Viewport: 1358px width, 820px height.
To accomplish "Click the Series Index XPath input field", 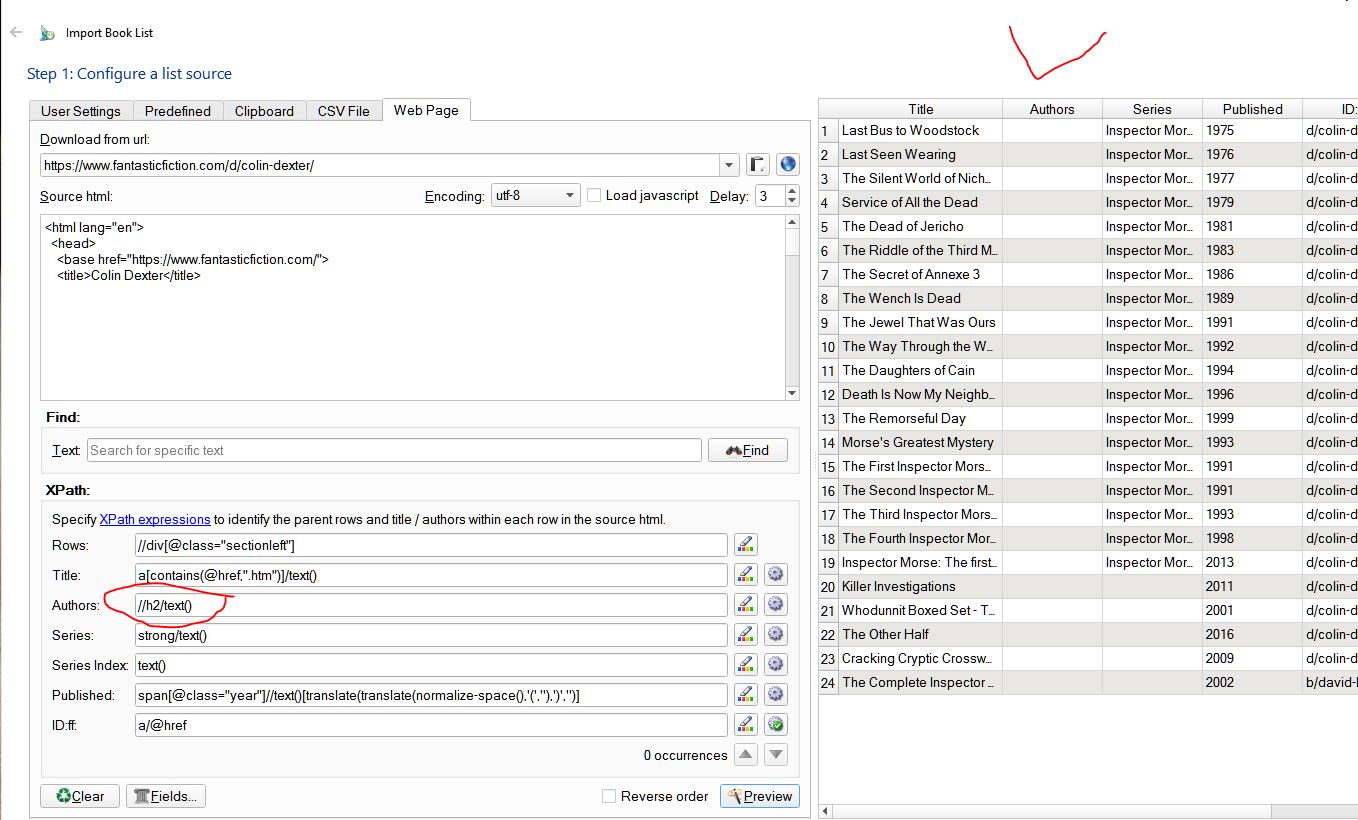I will pos(430,665).
